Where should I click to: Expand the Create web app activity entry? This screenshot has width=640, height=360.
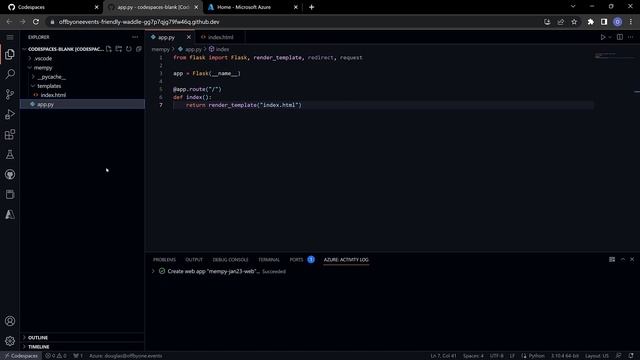pos(153,271)
